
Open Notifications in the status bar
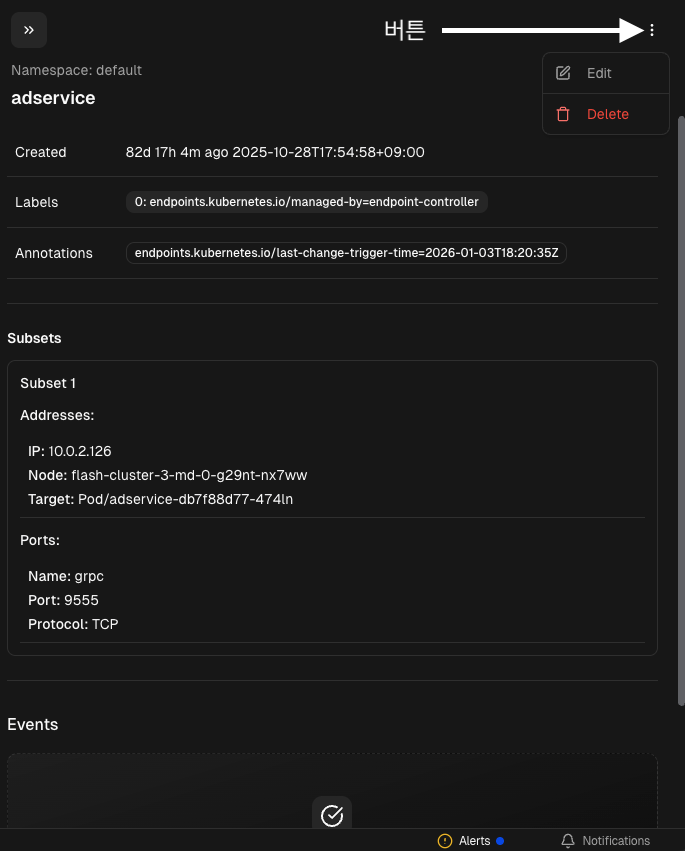click(x=615, y=841)
